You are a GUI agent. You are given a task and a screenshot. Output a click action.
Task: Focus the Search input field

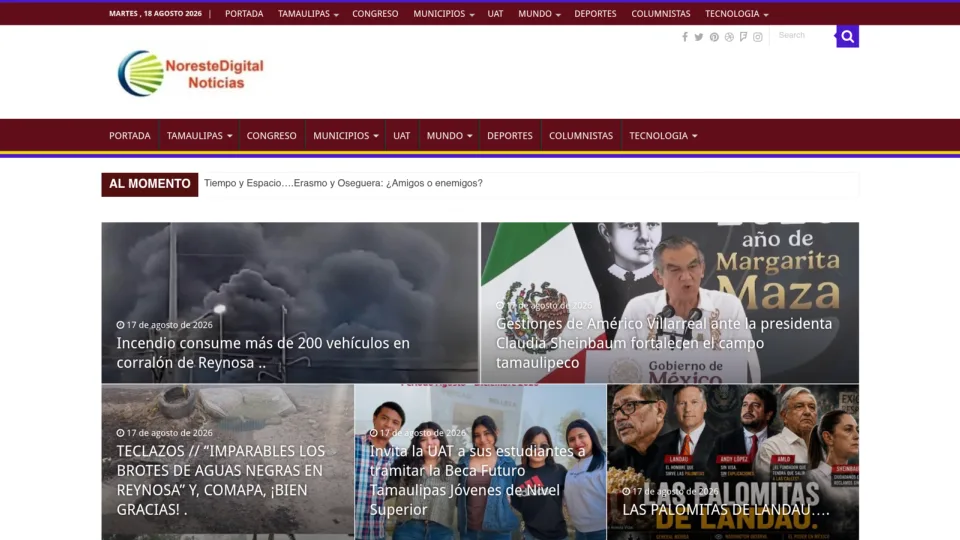pos(803,36)
